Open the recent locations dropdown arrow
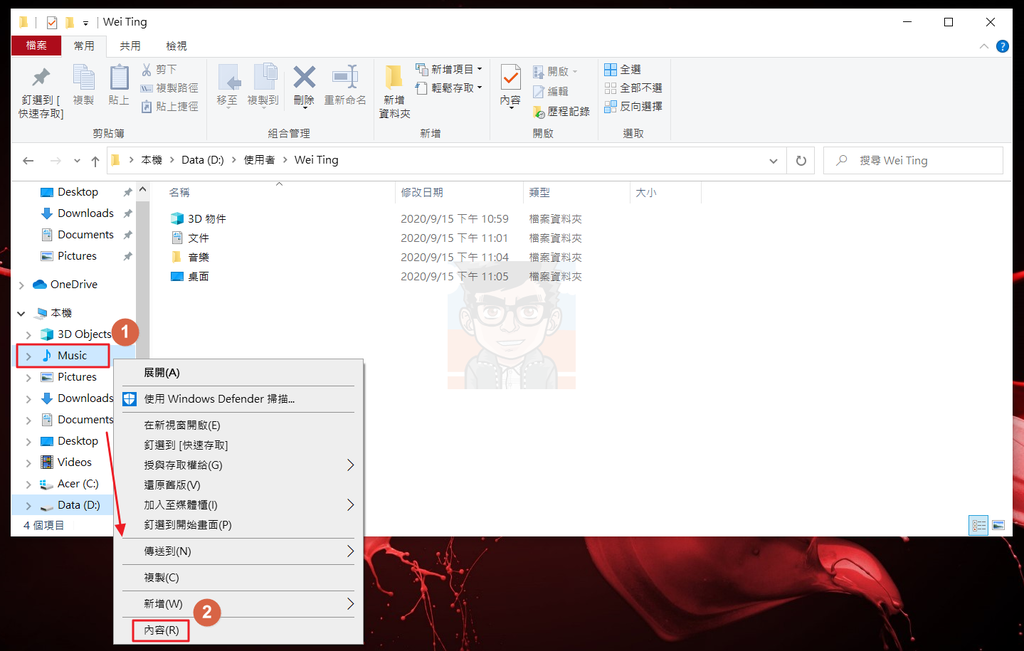This screenshot has height=651, width=1024. (x=77, y=161)
